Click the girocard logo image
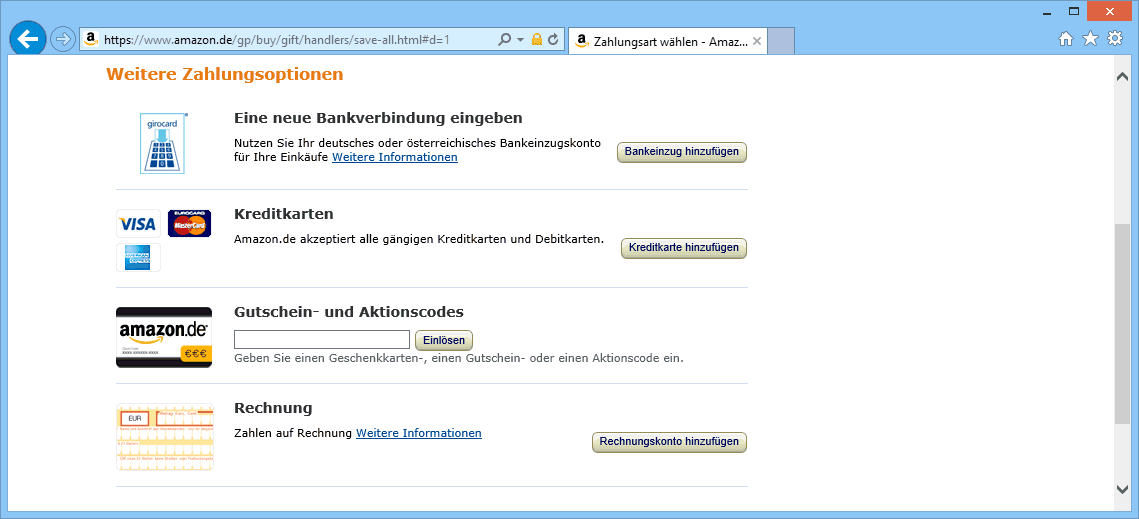Viewport: 1139px width, 519px height. [x=164, y=143]
